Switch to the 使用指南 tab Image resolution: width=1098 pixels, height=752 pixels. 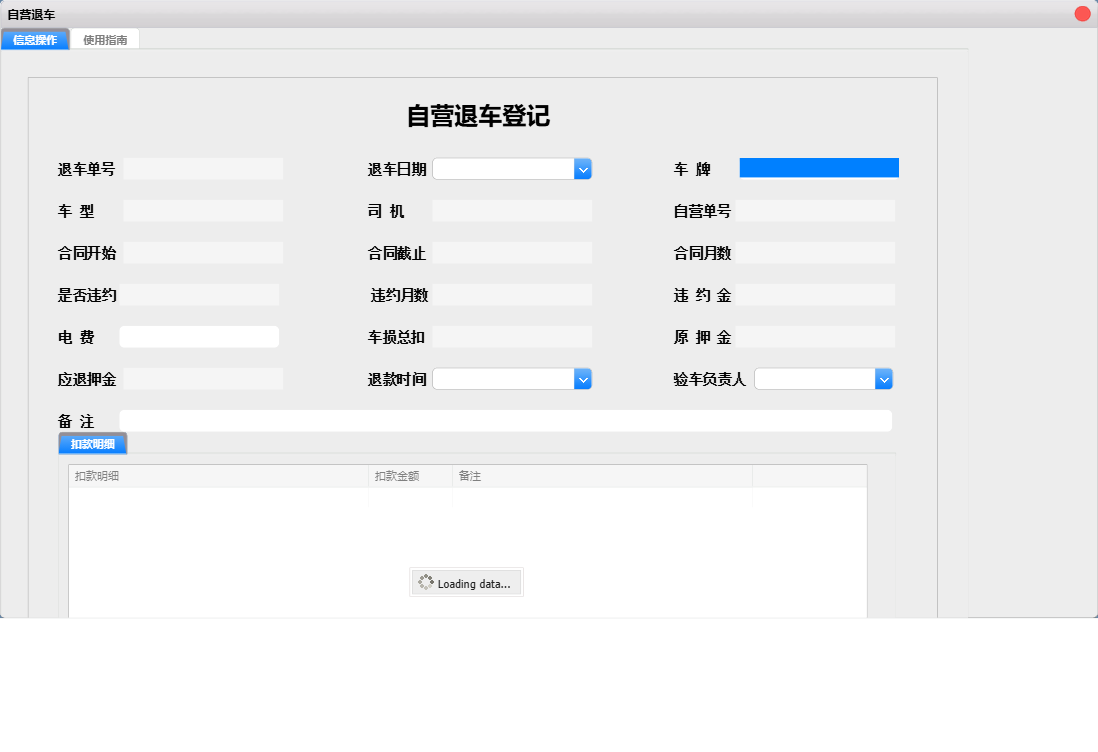point(105,39)
